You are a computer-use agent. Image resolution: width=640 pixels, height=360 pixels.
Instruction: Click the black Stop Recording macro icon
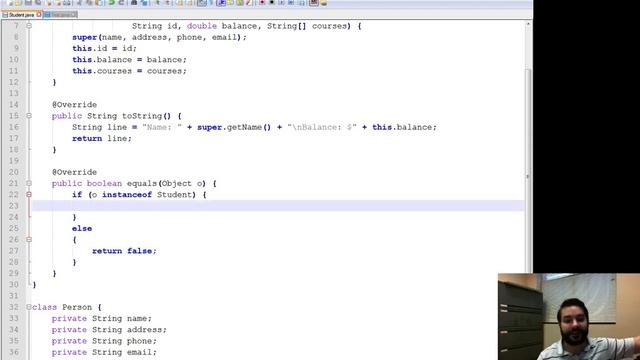click(x=272, y=2)
